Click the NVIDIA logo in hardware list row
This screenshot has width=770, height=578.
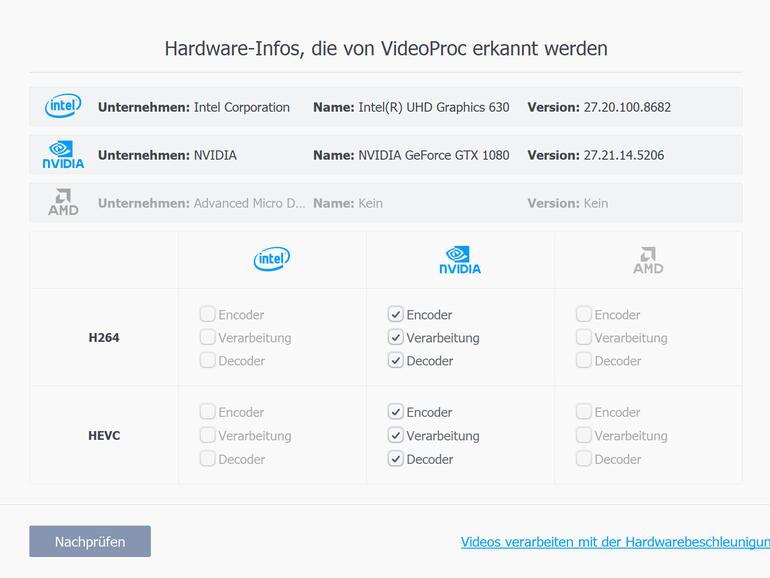point(63,155)
